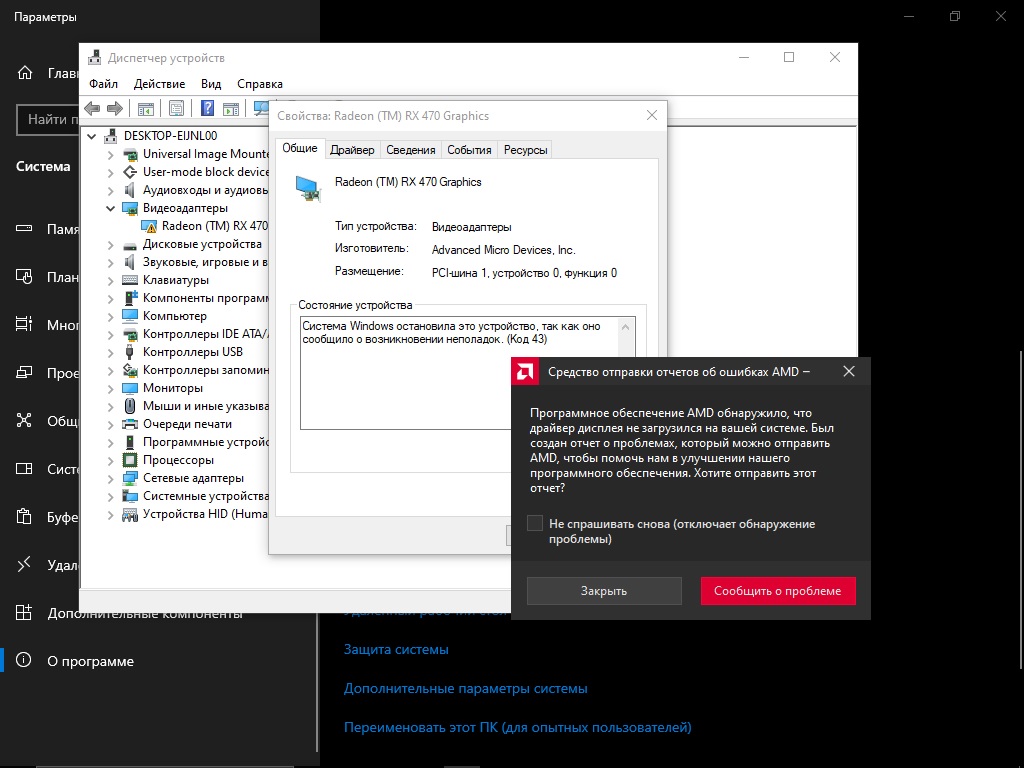Close the Radeon RX 470 Properties dialog
1024x768 pixels.
click(x=652, y=115)
